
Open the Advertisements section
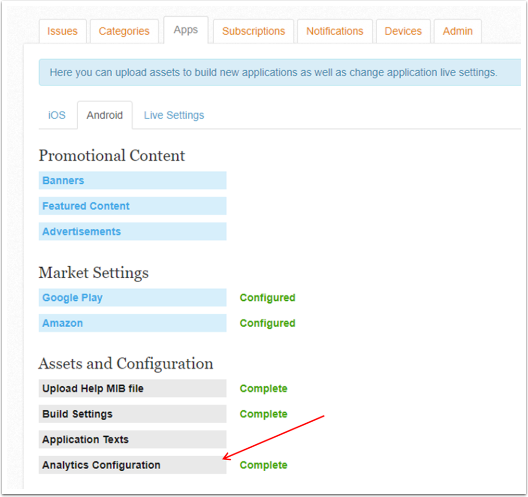(133, 232)
